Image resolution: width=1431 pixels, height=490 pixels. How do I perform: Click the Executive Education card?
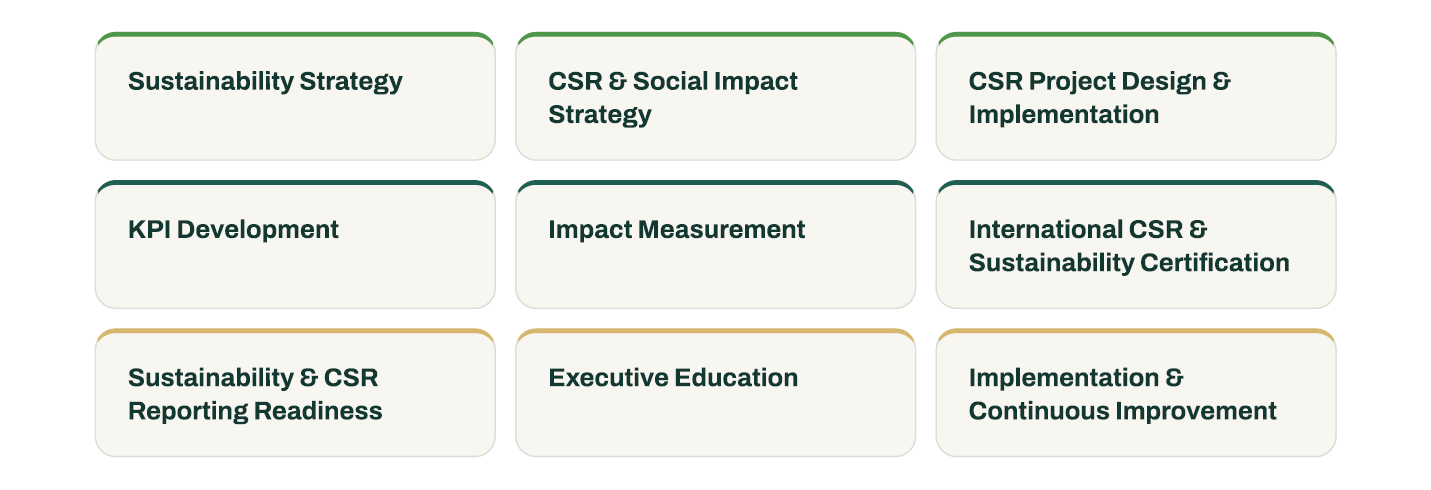715,392
